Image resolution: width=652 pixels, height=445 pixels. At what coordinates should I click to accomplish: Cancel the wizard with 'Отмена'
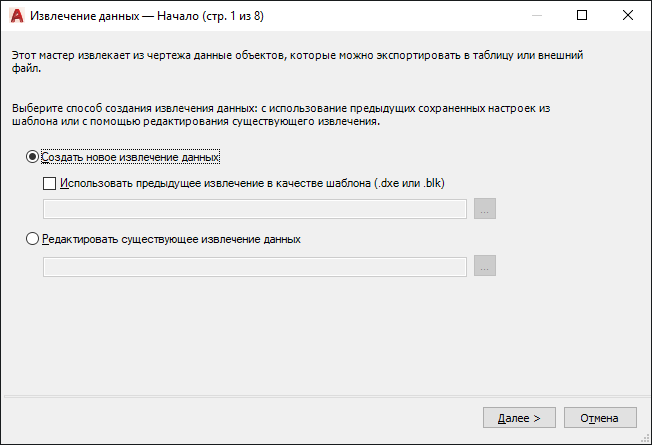600,418
